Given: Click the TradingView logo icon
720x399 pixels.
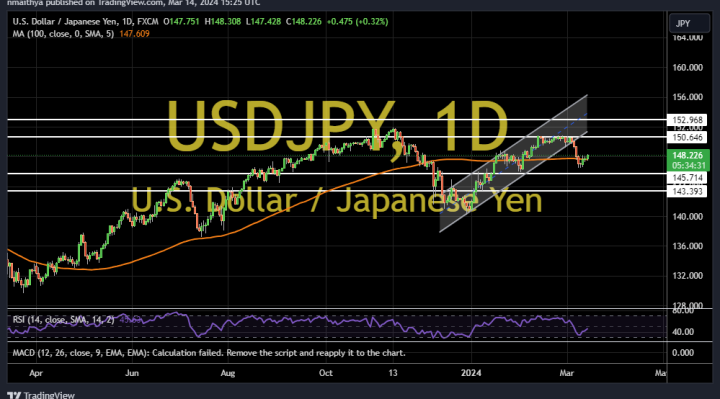Looking at the screenshot, I should [14, 395].
